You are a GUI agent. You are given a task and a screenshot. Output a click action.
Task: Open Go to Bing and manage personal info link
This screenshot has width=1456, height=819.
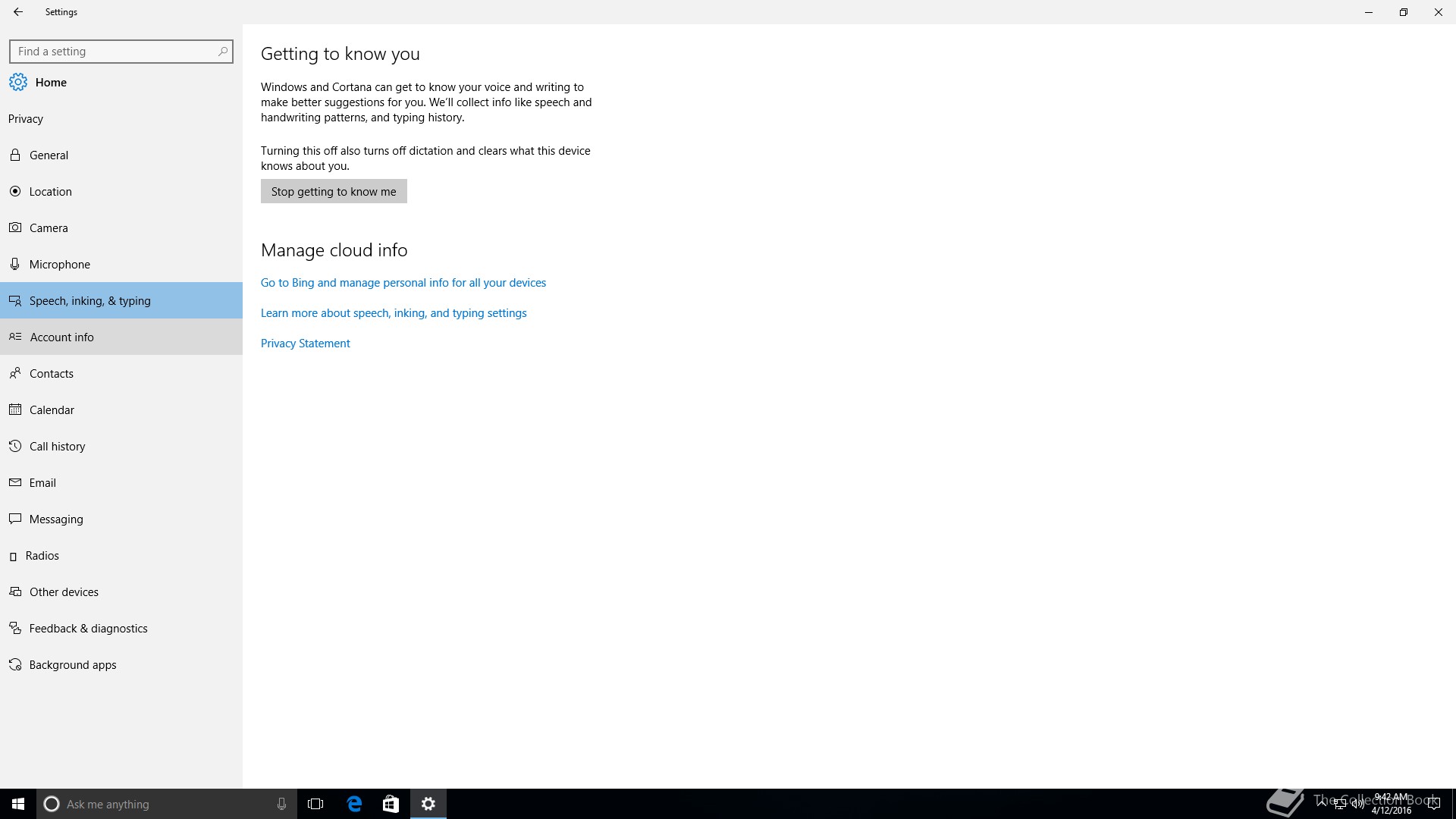pyautogui.click(x=403, y=283)
